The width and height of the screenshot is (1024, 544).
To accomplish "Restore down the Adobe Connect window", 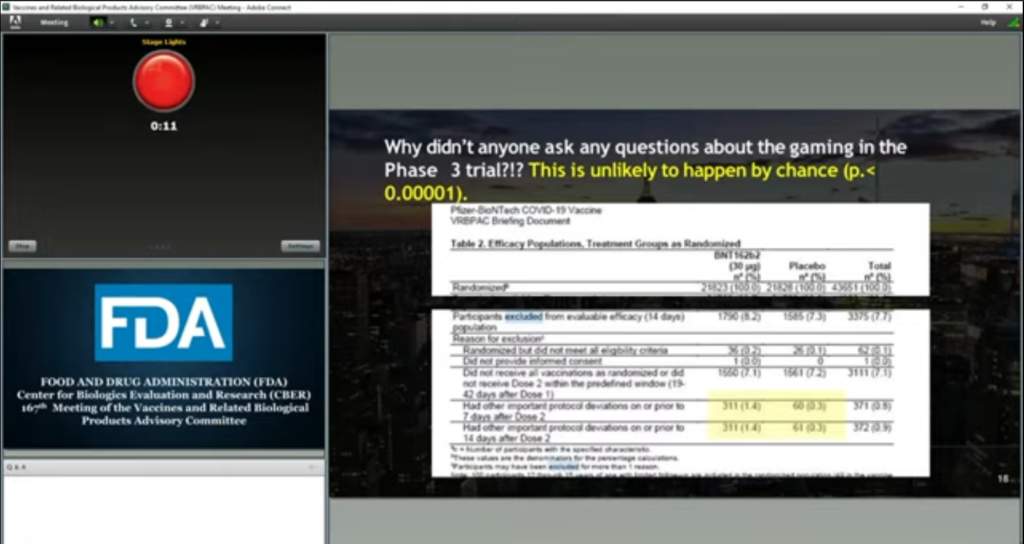I will [983, 6].
